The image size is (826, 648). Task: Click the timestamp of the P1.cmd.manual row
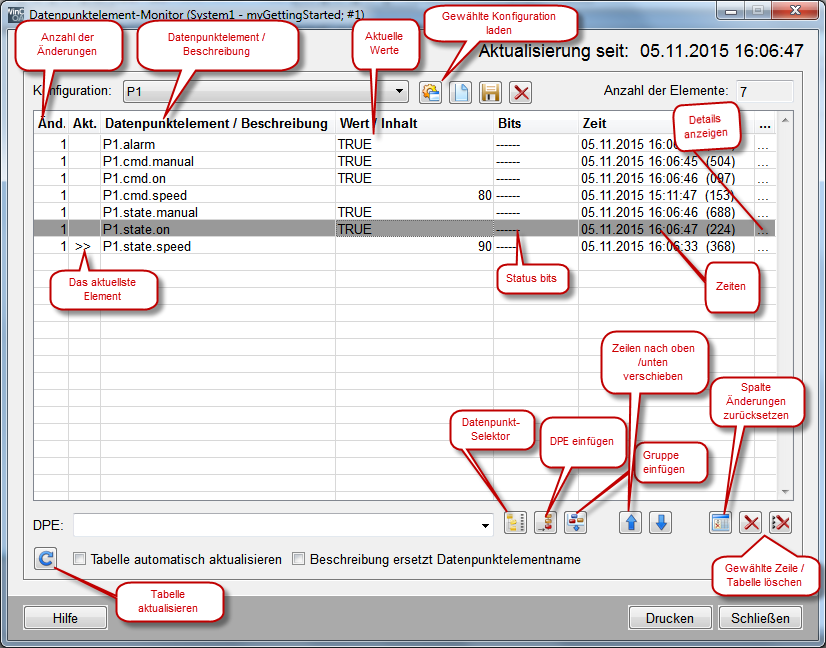pyautogui.click(x=658, y=161)
